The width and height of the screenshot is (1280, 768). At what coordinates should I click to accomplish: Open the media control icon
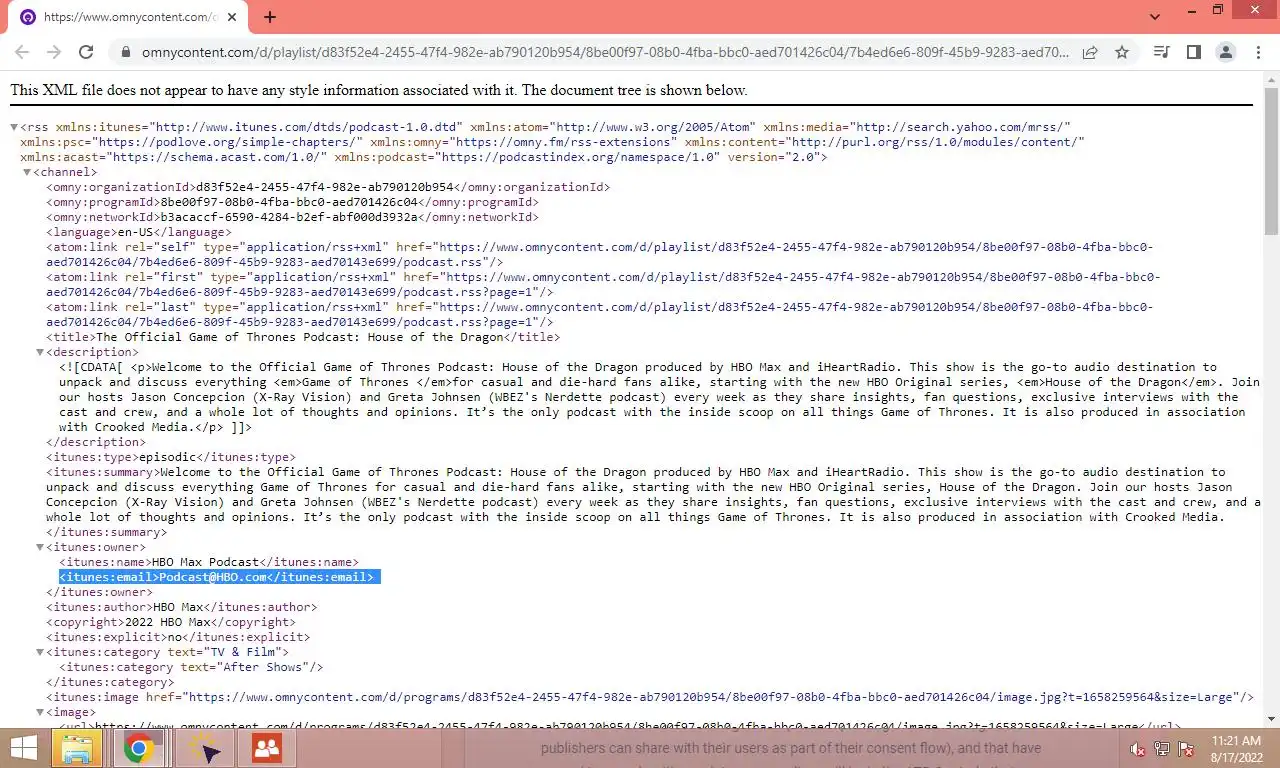[1161, 52]
